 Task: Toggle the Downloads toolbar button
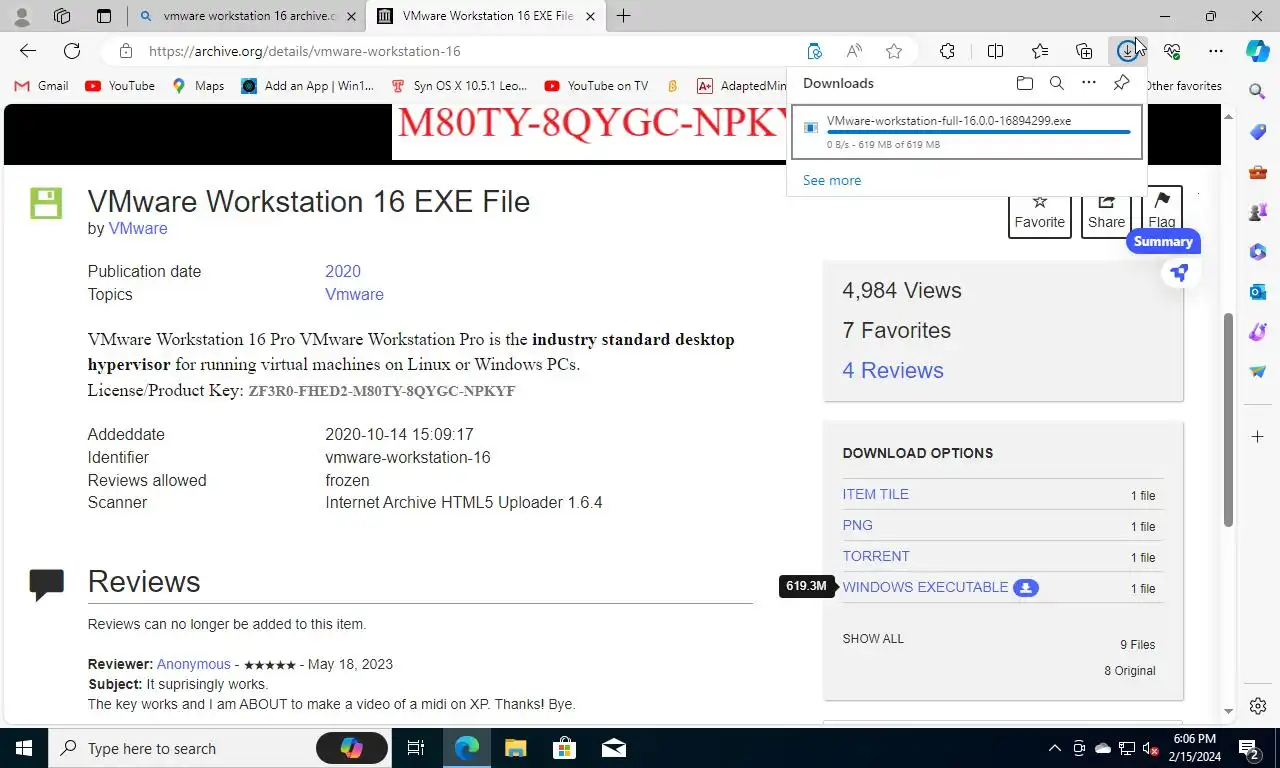tap(1127, 51)
